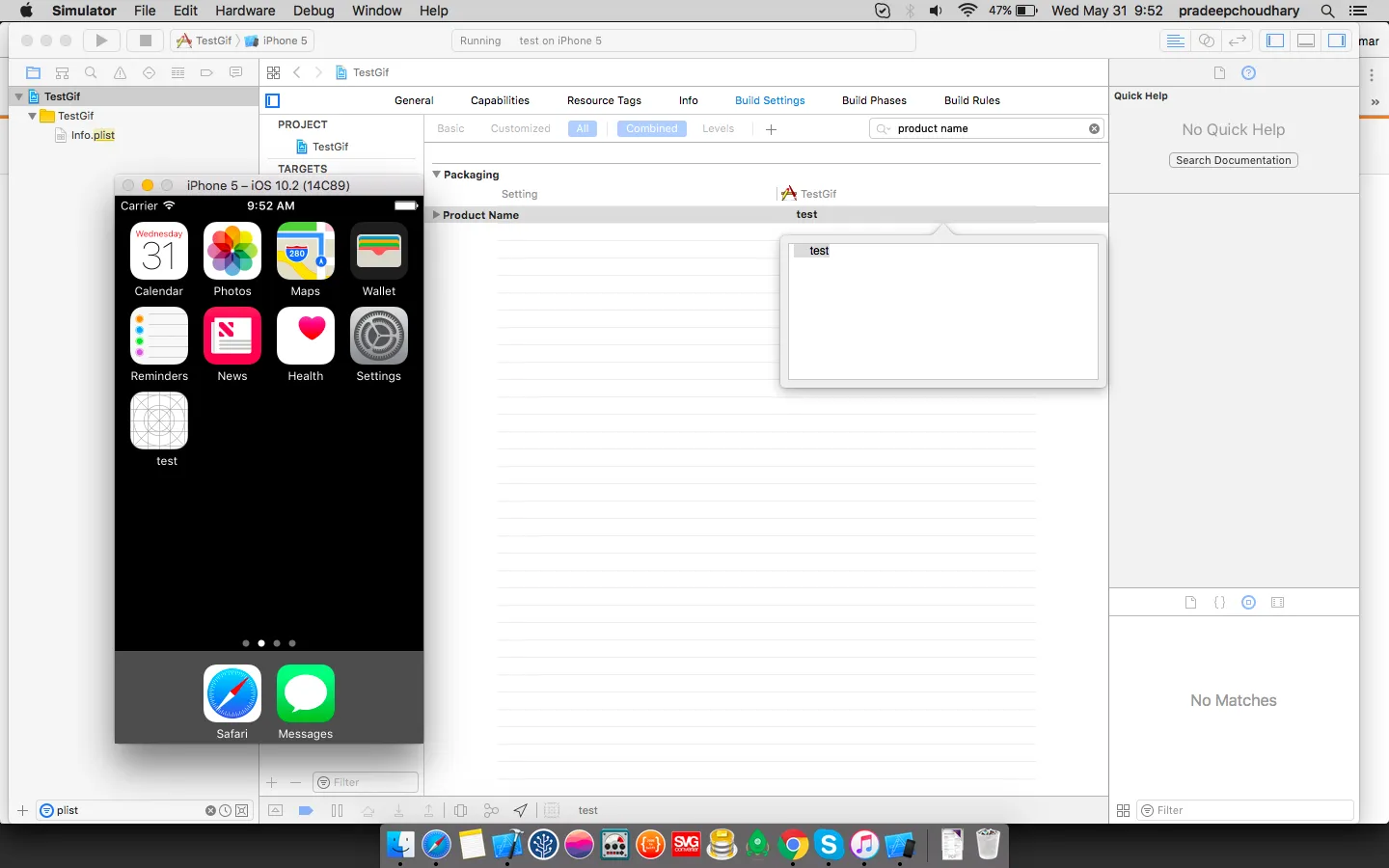This screenshot has width=1389, height=868.
Task: Expand the Product Name setting row
Action: (x=436, y=215)
